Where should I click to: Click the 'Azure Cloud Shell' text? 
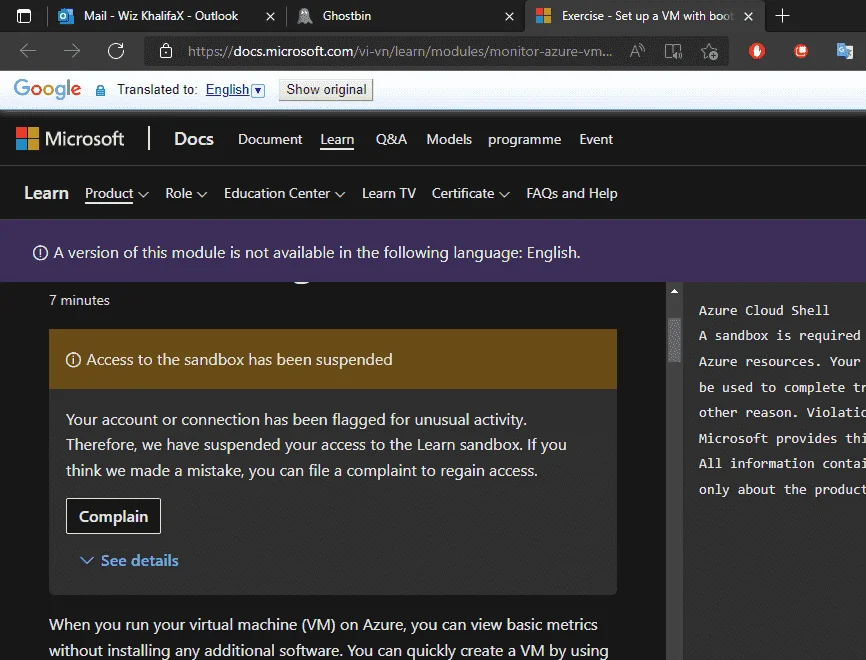coord(764,310)
